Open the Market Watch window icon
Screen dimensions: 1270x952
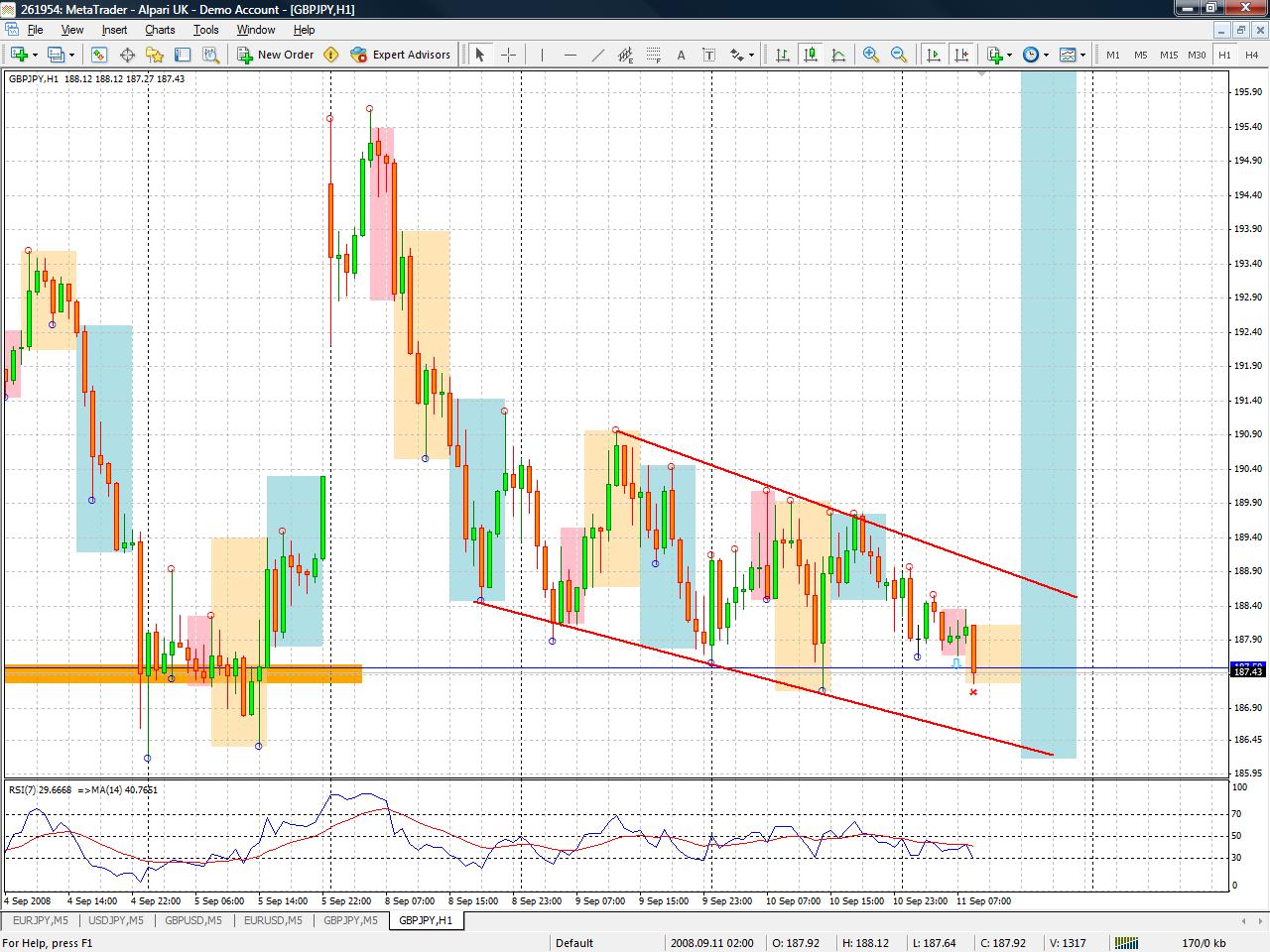(99, 55)
